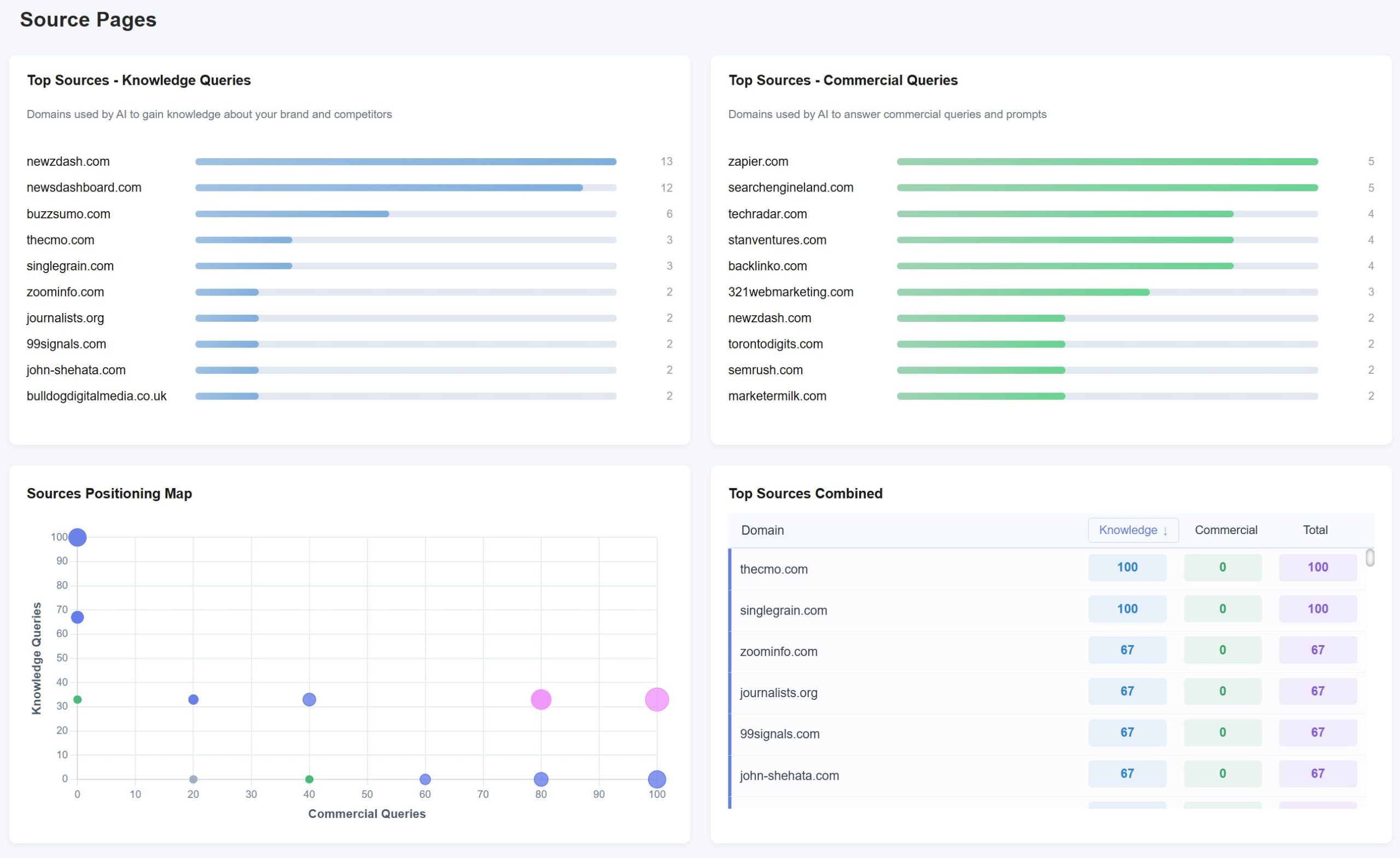The width and height of the screenshot is (1400, 858).
Task: Sort table by the Total column
Action: 1314,530
